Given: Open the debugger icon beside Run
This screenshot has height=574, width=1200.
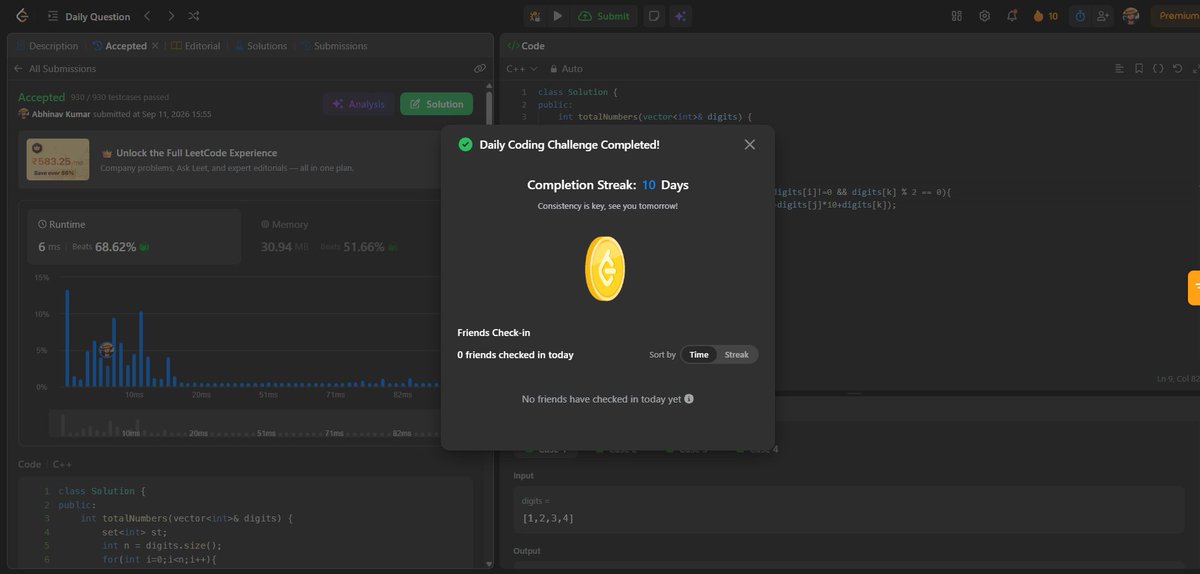Looking at the screenshot, I should [x=535, y=16].
